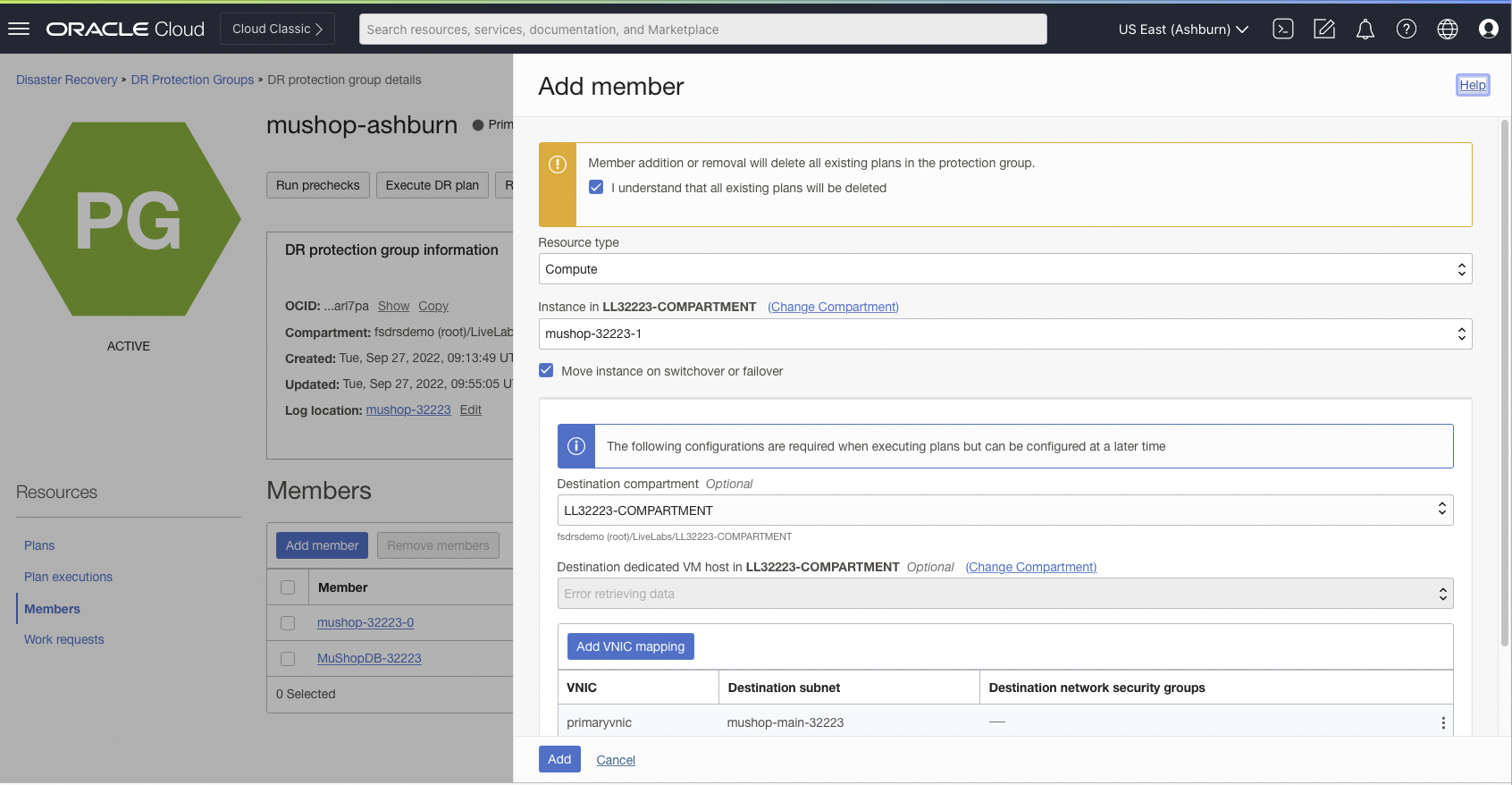Open actions menu for primaryvnic row
The width and height of the screenshot is (1512, 785).
pyautogui.click(x=1442, y=722)
